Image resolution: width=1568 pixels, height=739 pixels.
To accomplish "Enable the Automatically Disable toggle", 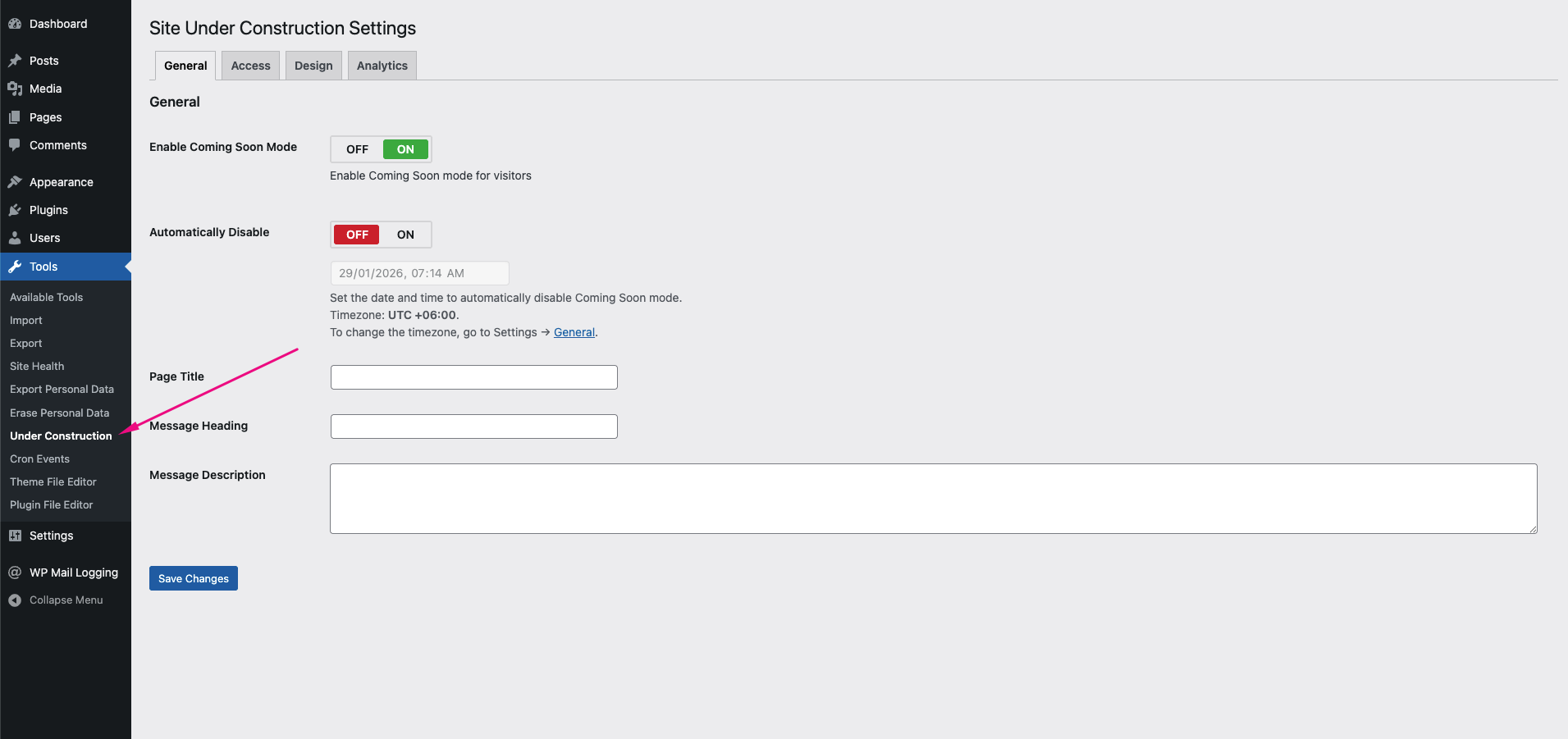I will point(405,235).
